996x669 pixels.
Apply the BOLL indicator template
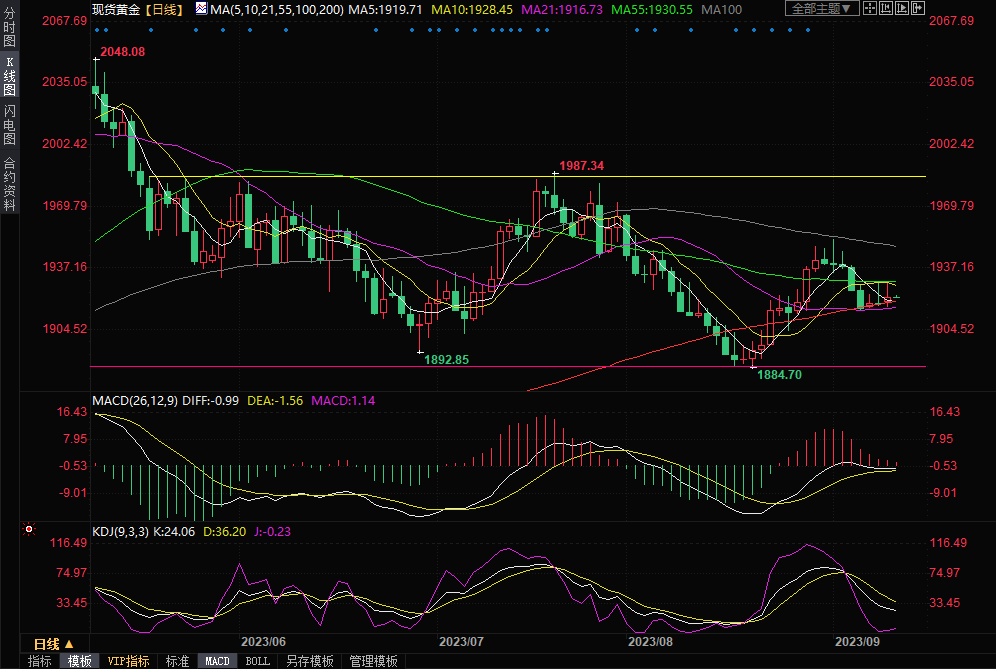pyautogui.click(x=257, y=661)
